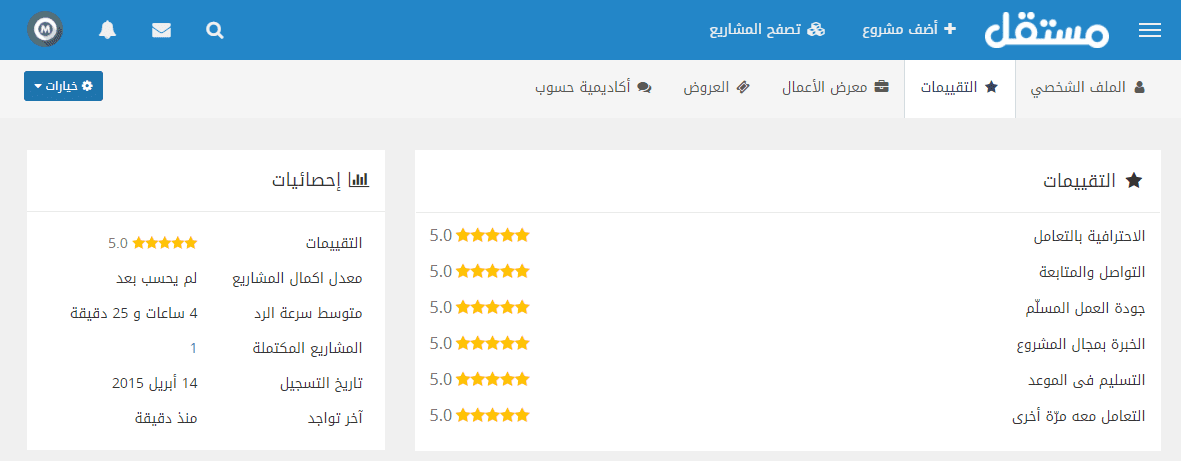
Task: Click the stars for الاحترافية بالتعامل
Action: click(493, 236)
